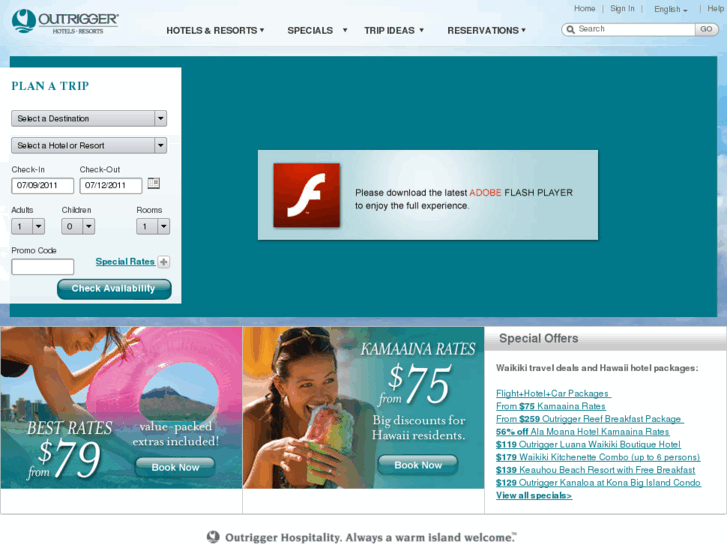Open the Hotels & Resorts menu

click(x=215, y=31)
